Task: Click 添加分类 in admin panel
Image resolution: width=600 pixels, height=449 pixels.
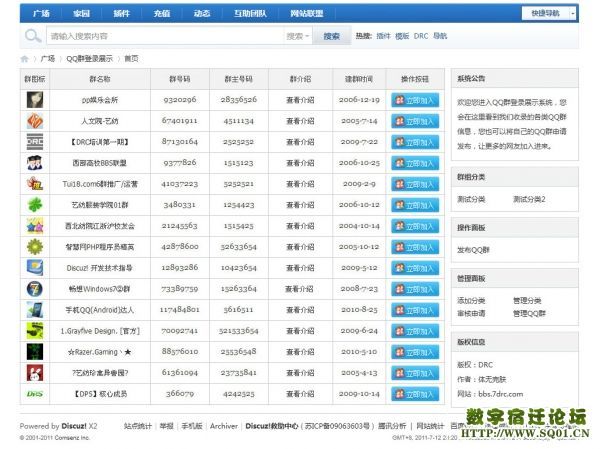Action: pyautogui.click(x=471, y=300)
